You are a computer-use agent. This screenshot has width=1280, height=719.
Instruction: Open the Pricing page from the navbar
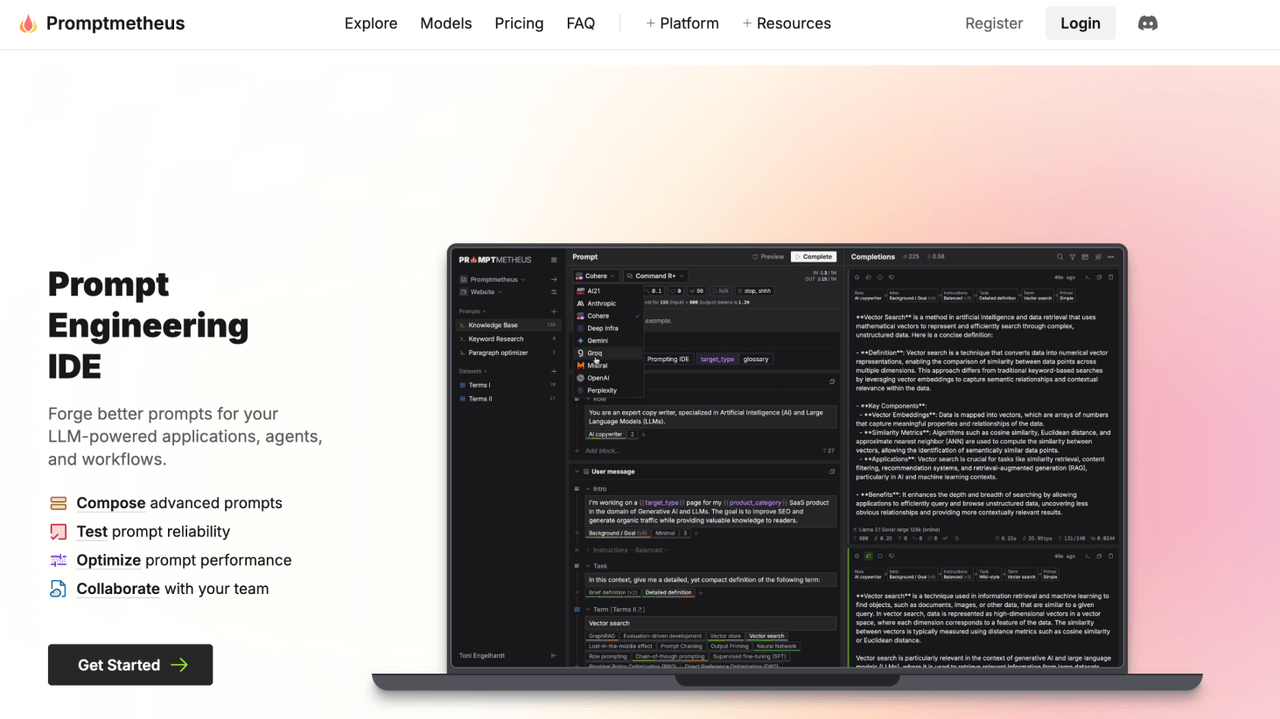click(x=519, y=23)
